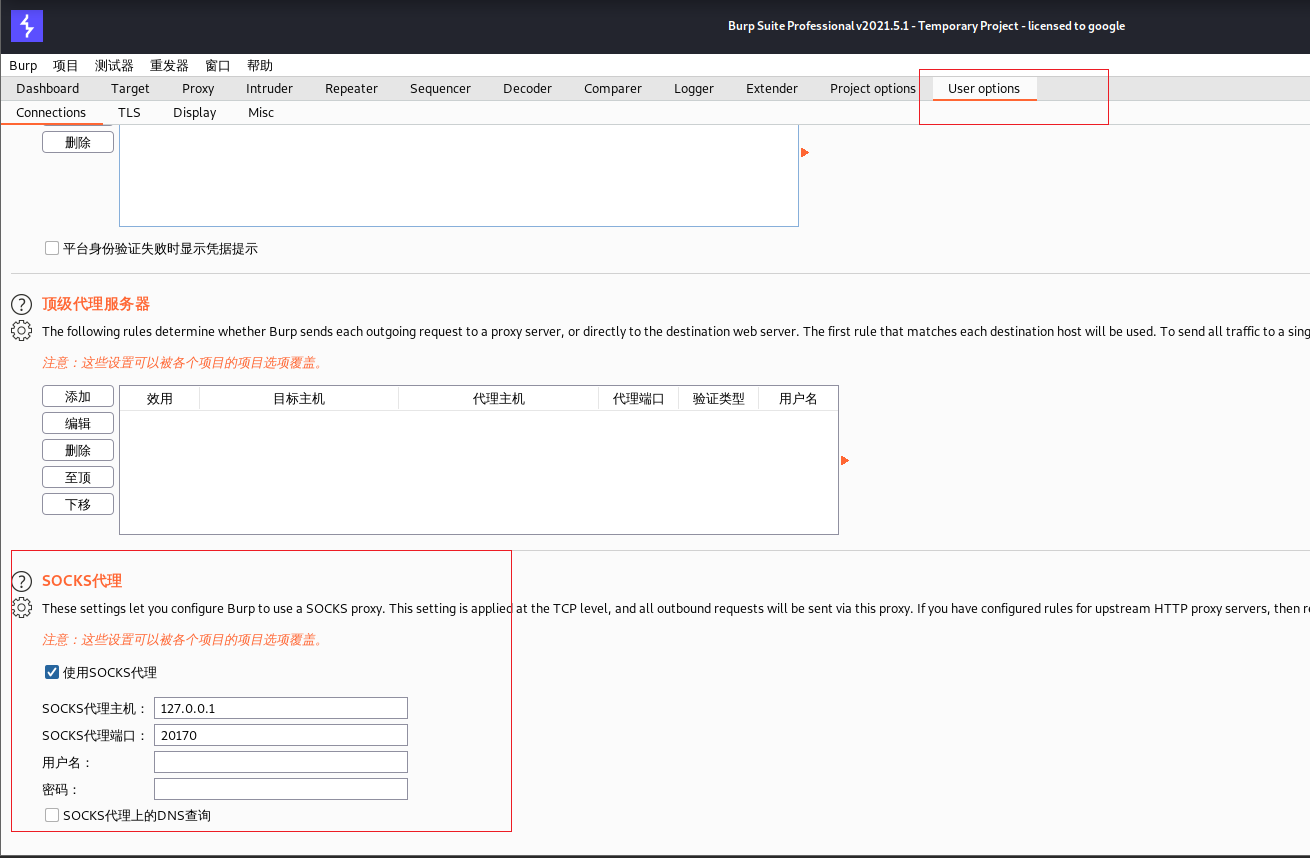Select the User options tab

point(984,88)
